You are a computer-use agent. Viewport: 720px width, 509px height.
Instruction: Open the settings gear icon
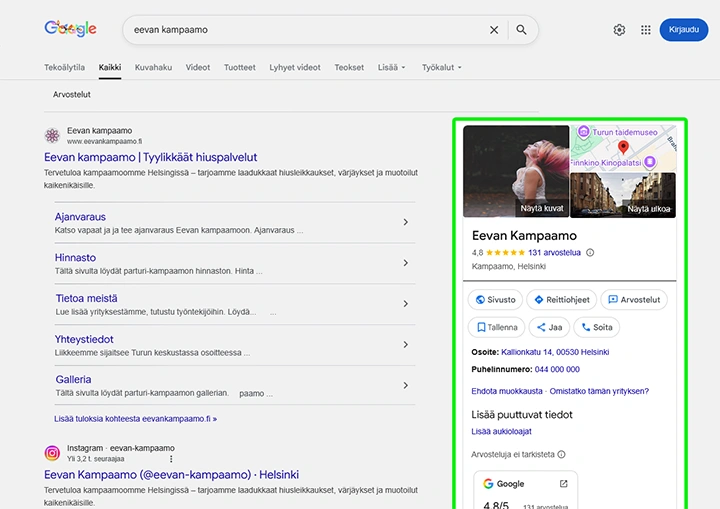pos(619,30)
